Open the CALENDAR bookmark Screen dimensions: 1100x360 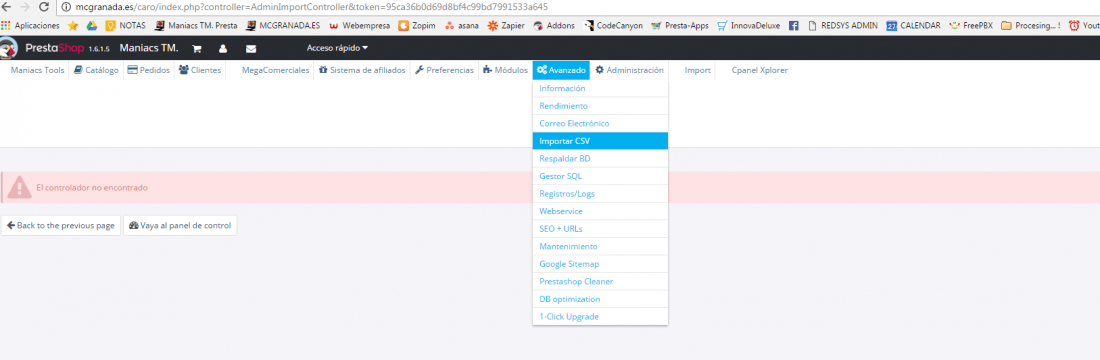pyautogui.click(x=913, y=25)
